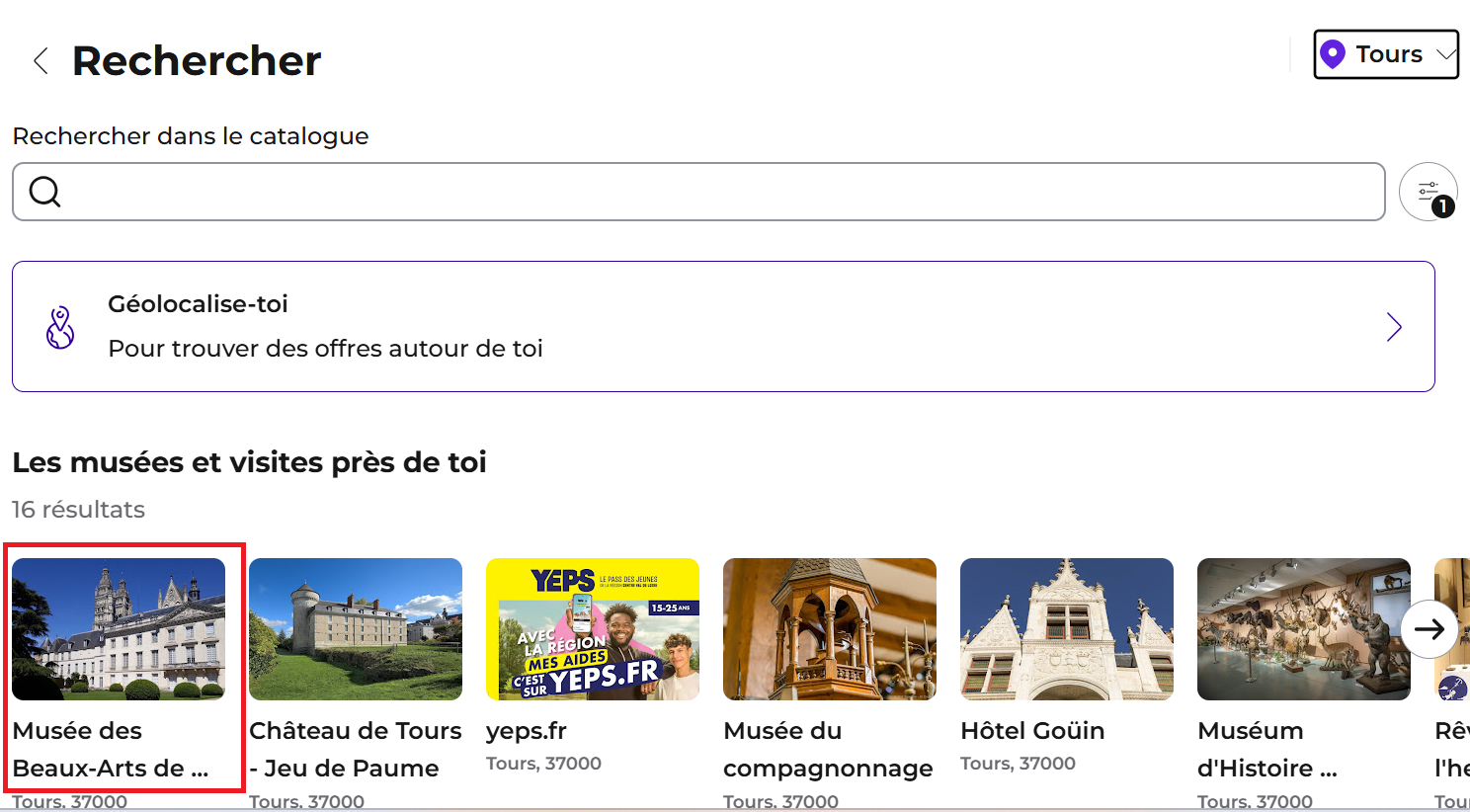Viewport: 1470px width, 812px height.
Task: Open the Château de Tours image
Action: (x=356, y=629)
